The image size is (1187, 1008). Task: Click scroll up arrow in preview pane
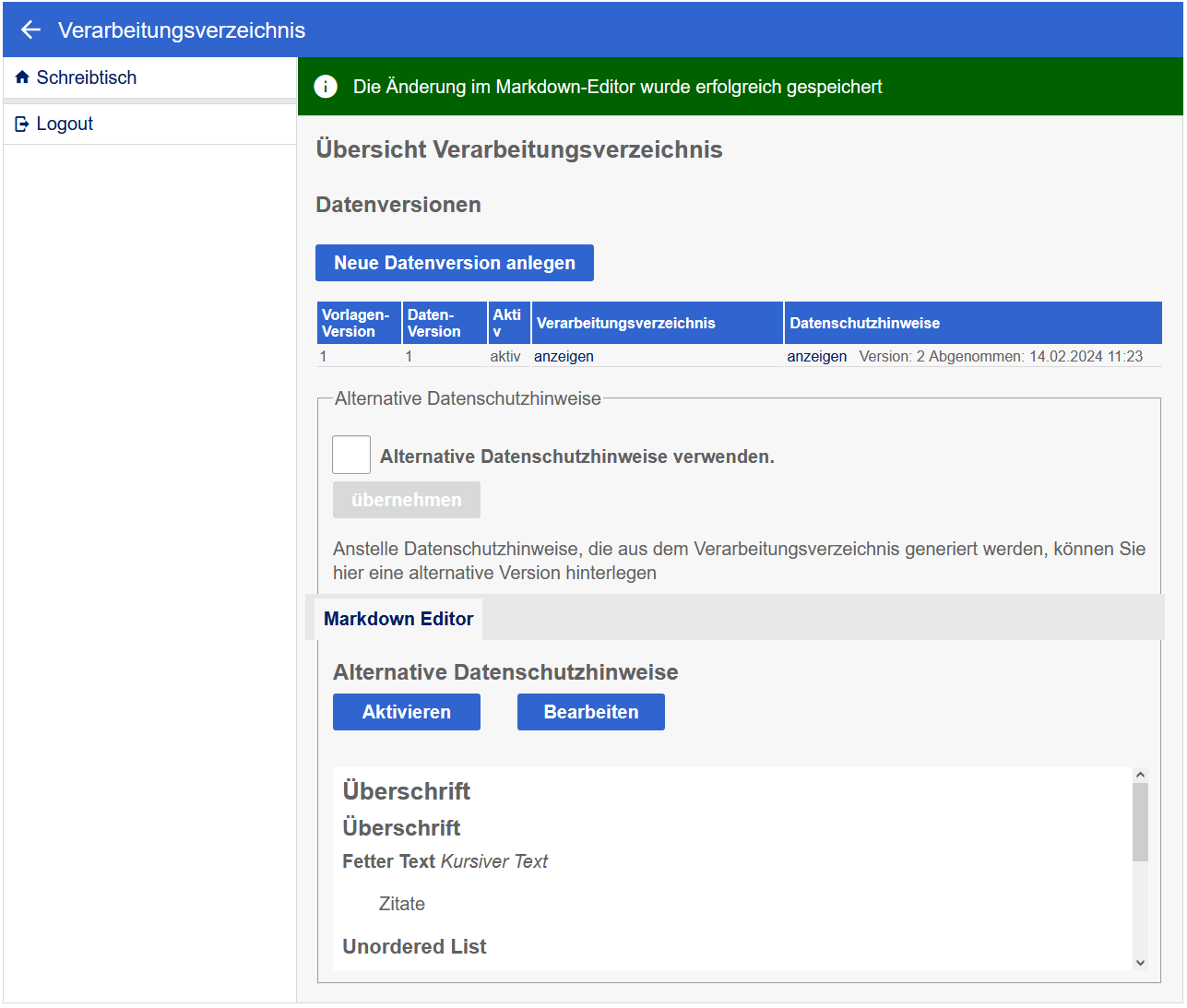[1140, 776]
